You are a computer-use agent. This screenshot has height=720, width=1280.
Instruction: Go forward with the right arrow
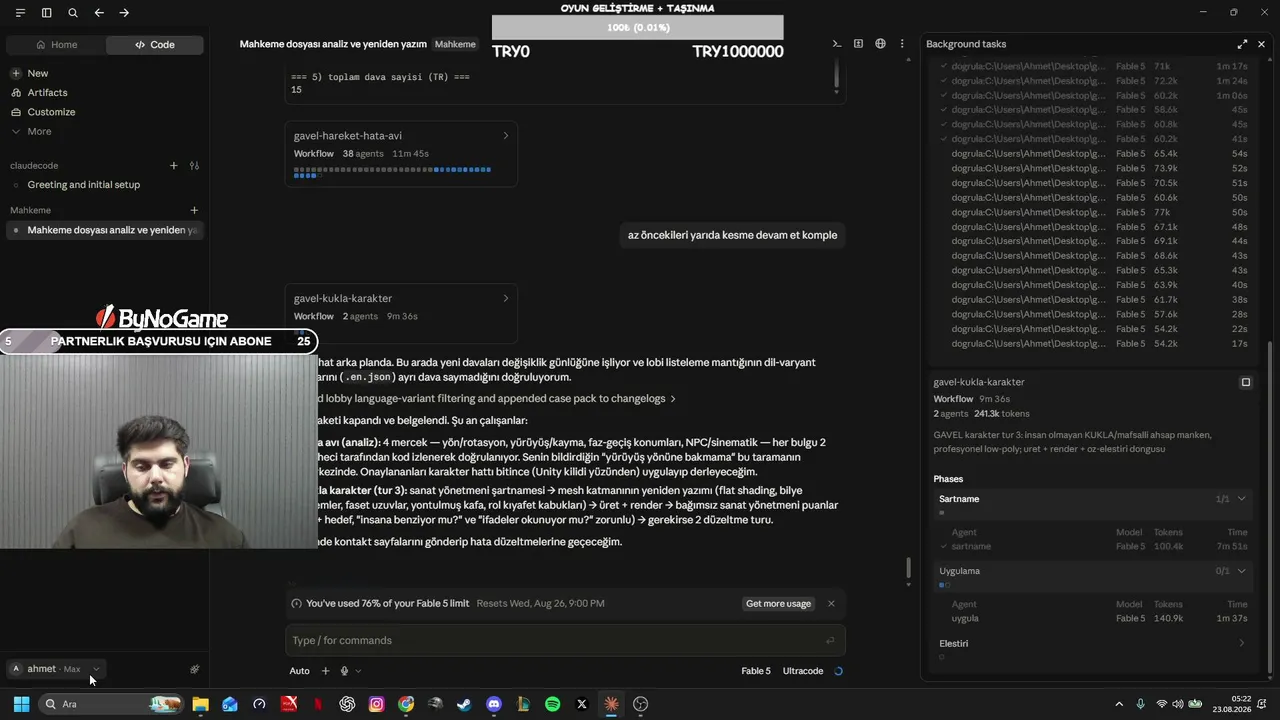click(124, 13)
